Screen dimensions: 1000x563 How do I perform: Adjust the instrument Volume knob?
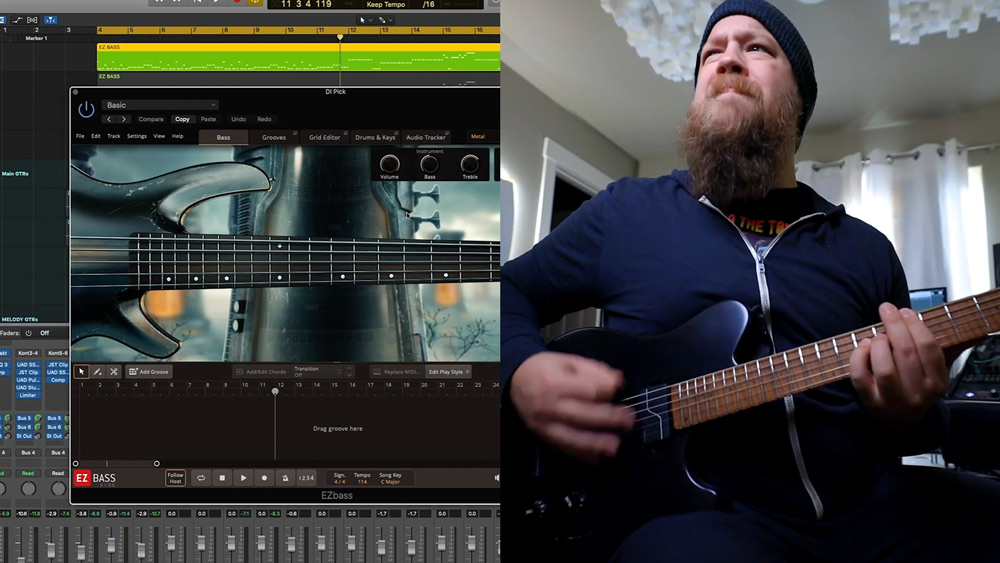pyautogui.click(x=390, y=164)
